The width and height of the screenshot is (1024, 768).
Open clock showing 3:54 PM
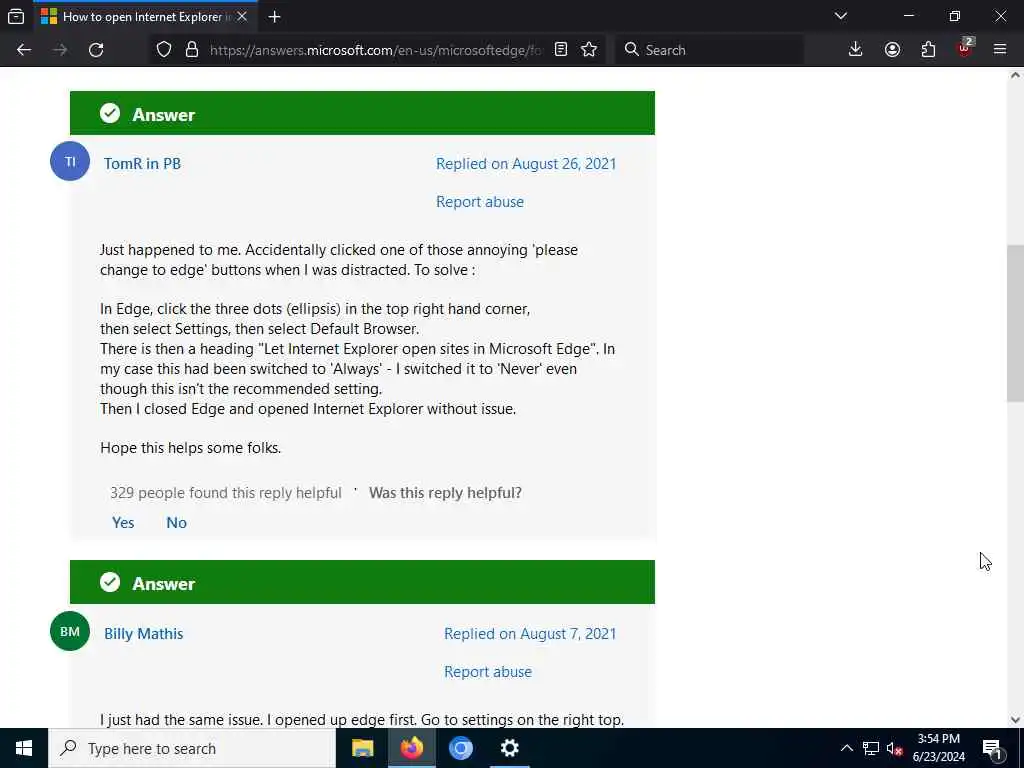point(938,748)
